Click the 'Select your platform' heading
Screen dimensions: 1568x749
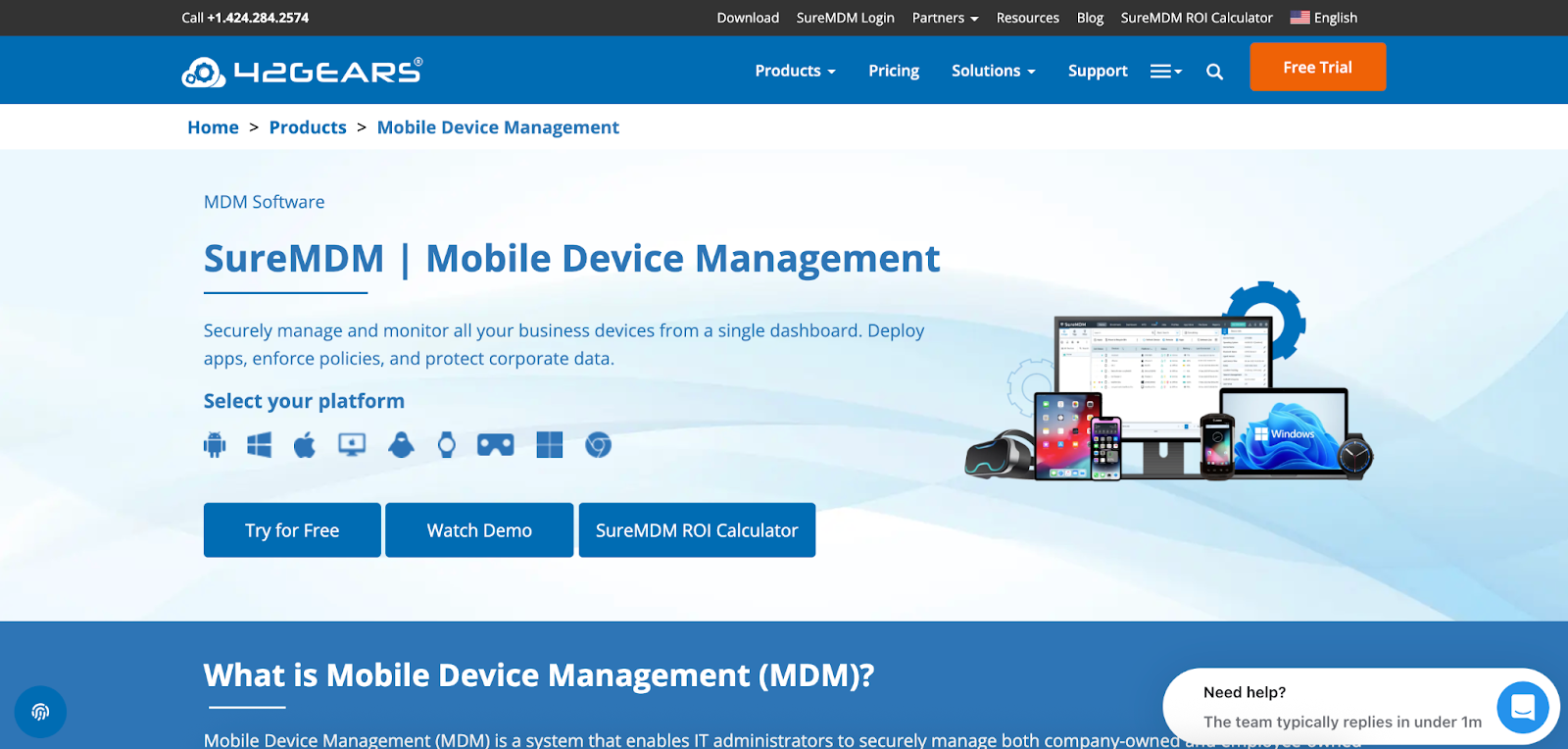(304, 401)
